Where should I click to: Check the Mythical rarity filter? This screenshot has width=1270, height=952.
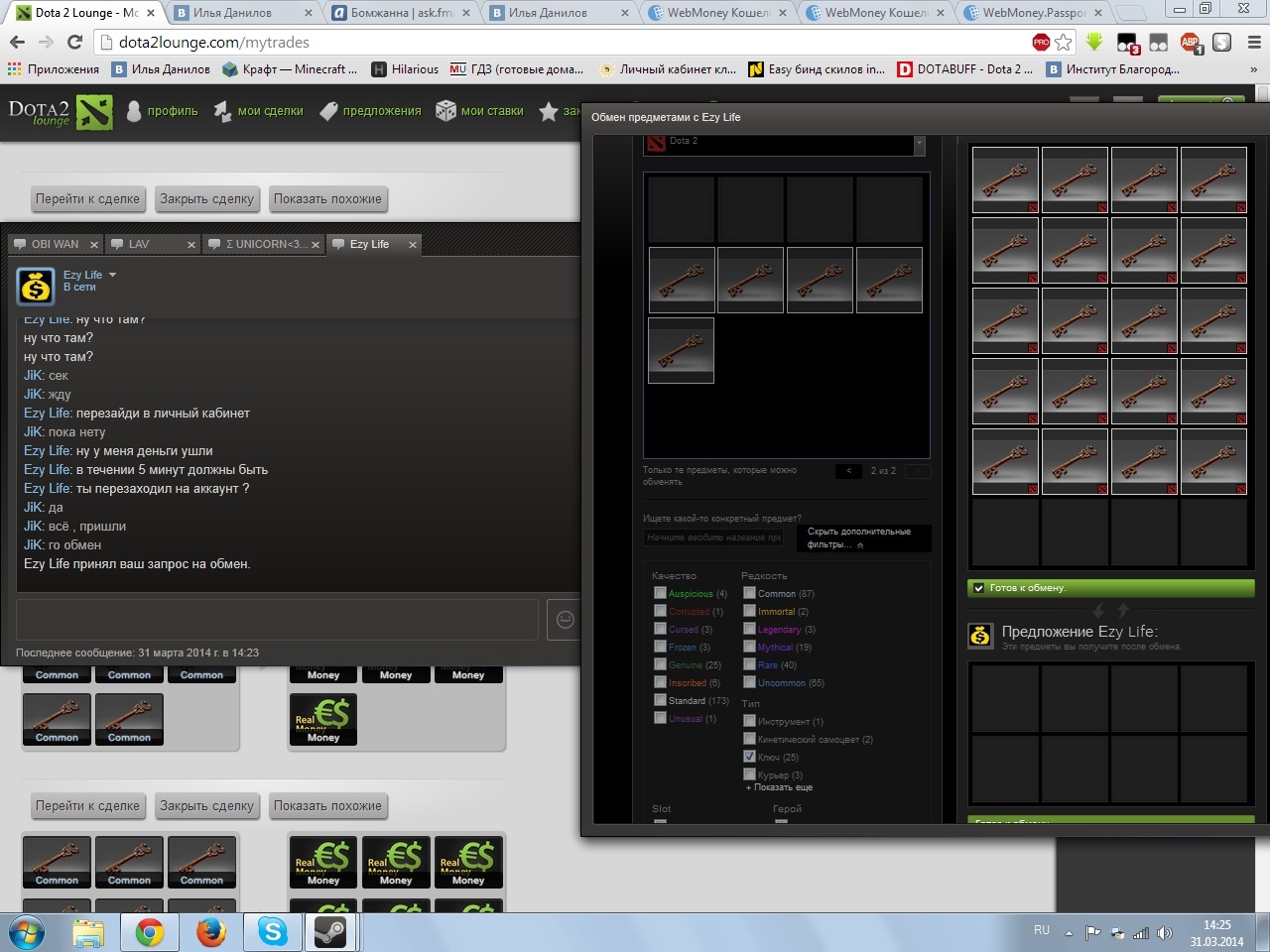pos(750,647)
